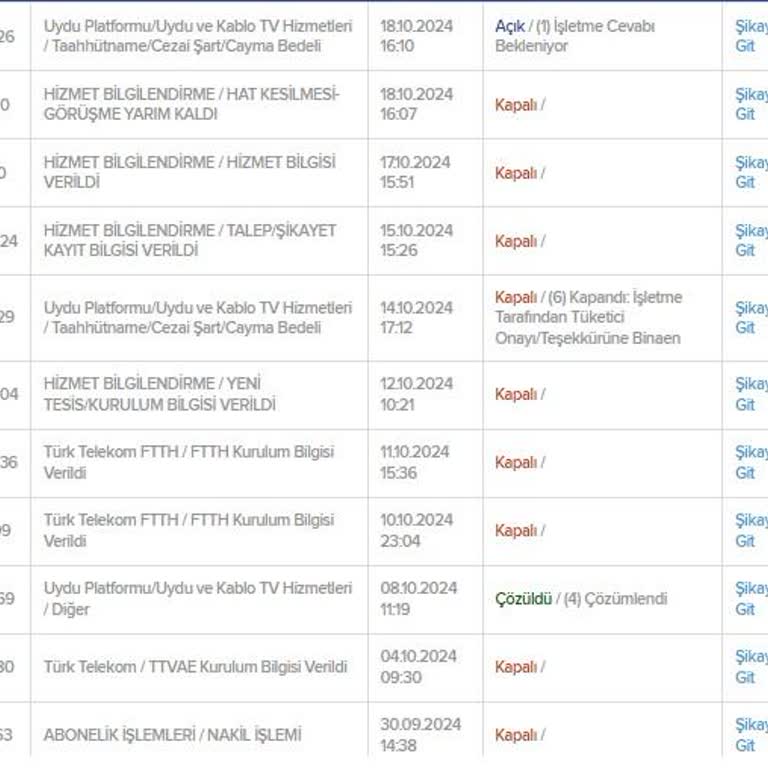Select the TTVAE Kurulum Bilgisi Verildi subject
Image resolution: width=768 pixels, height=768 pixels.
[x=195, y=667]
